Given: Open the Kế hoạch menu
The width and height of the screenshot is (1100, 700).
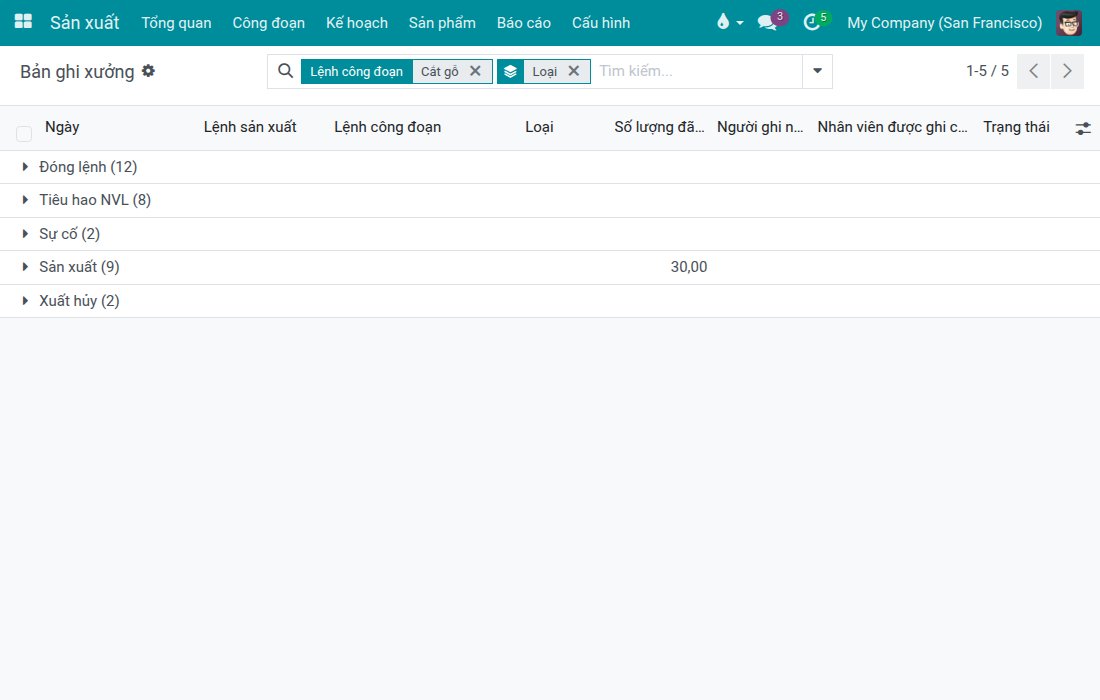Looking at the screenshot, I should click(x=357, y=22).
